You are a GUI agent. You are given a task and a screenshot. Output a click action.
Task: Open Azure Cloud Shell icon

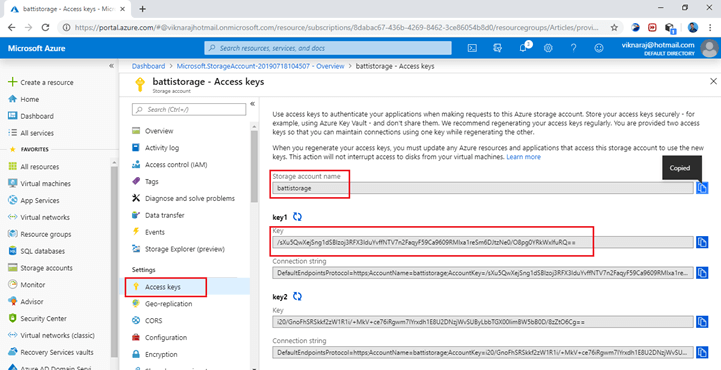point(472,48)
